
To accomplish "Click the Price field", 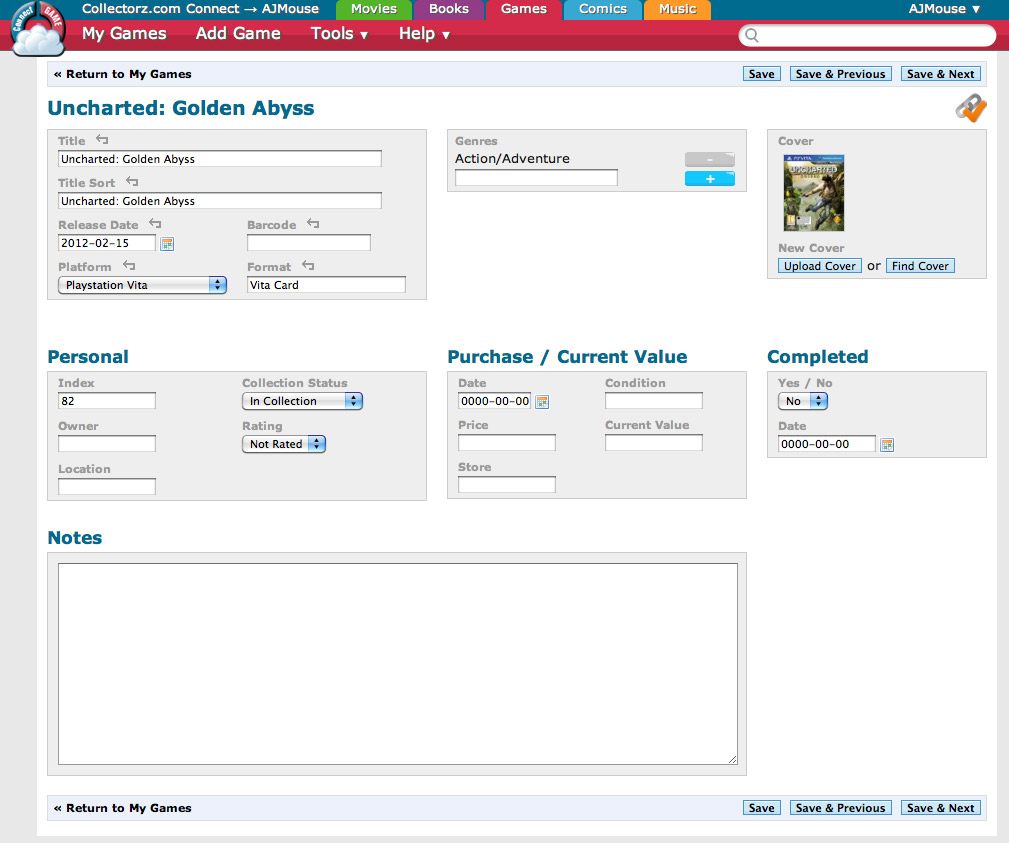I will (506, 443).
